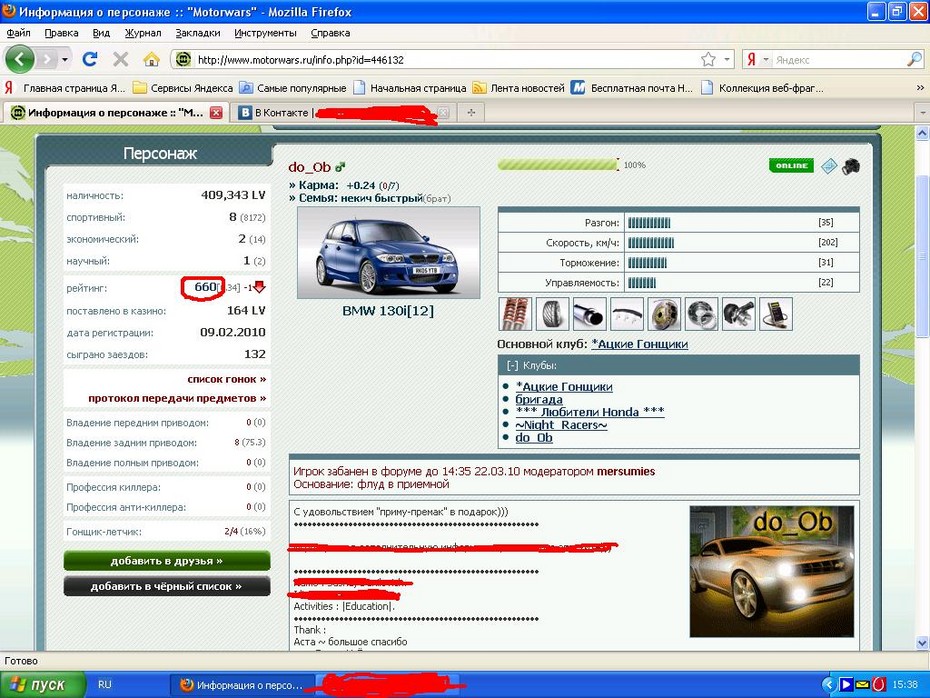Go to home page via house icon
The width and height of the screenshot is (930, 698).
coord(151,59)
